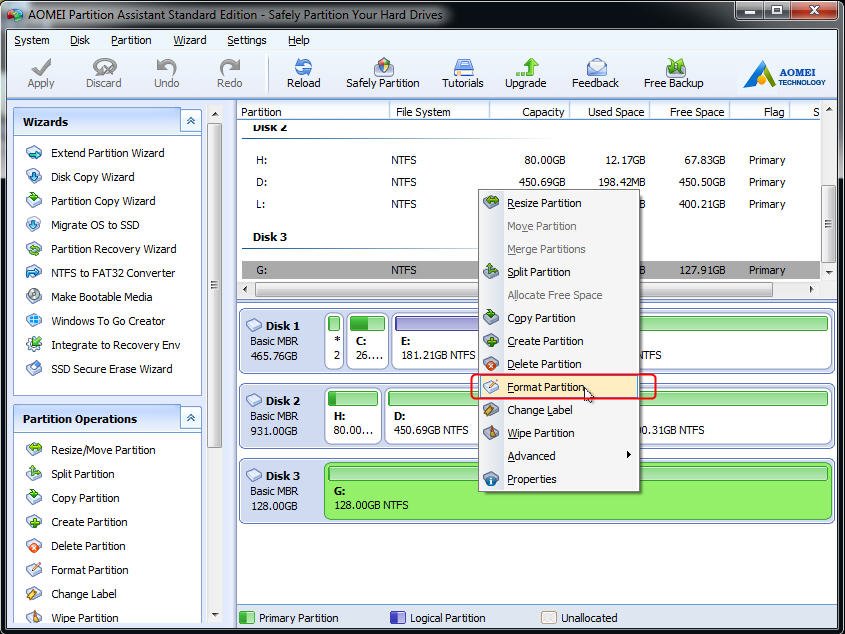Screen dimensions: 845x634
Task: Select Integrate to Recovery Env
Action: pyautogui.click(x=103, y=345)
